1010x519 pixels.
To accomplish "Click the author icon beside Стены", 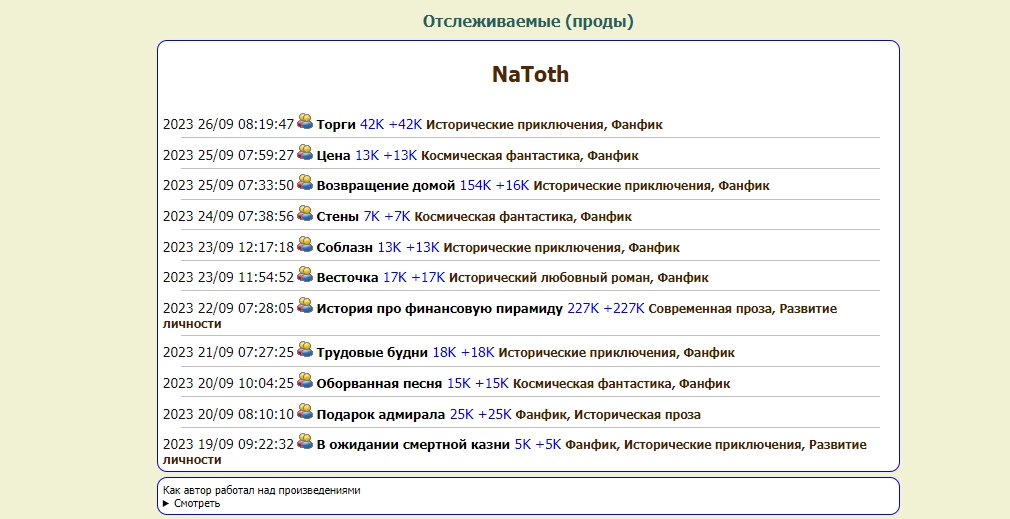I will click(x=305, y=213).
